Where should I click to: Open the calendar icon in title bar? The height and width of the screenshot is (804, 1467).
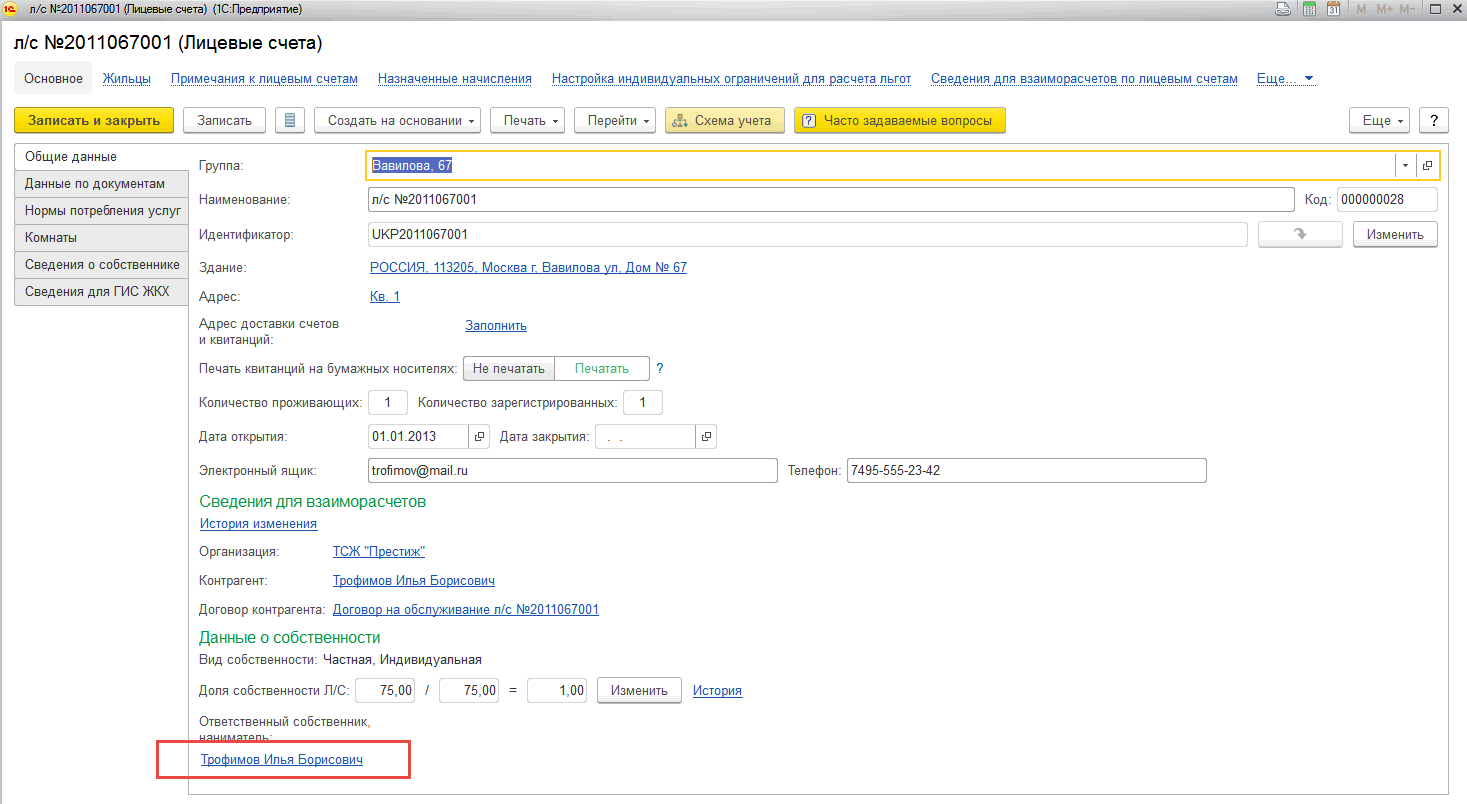pos(1333,9)
